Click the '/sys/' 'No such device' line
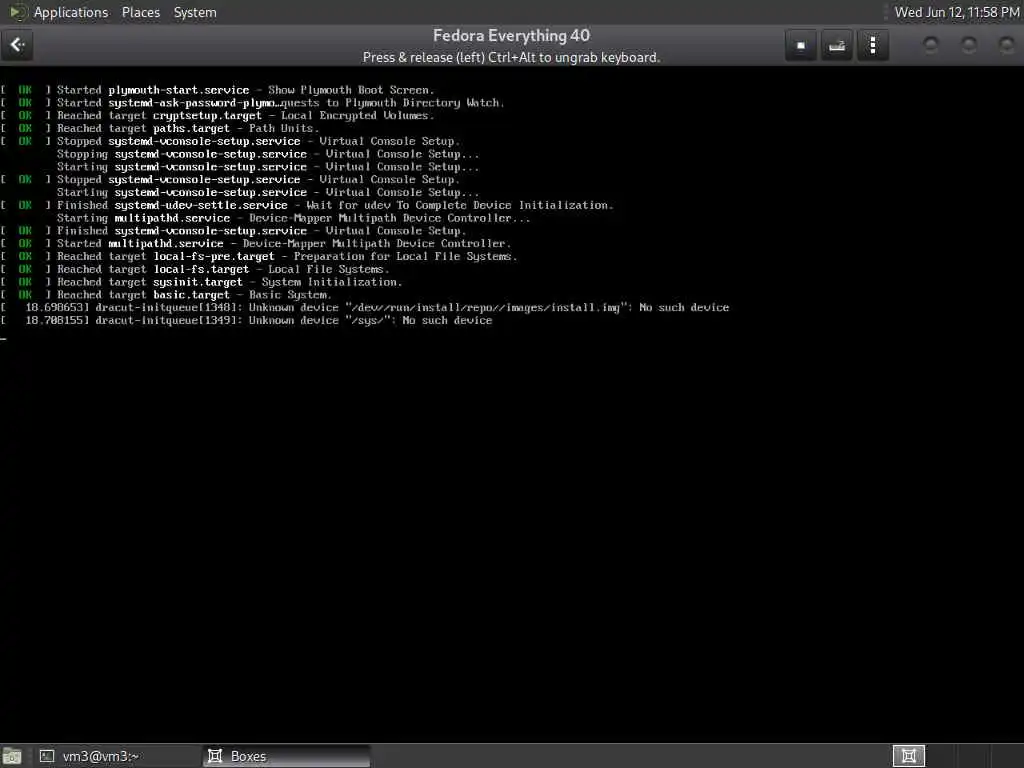This screenshot has height=768, width=1024. [246, 321]
